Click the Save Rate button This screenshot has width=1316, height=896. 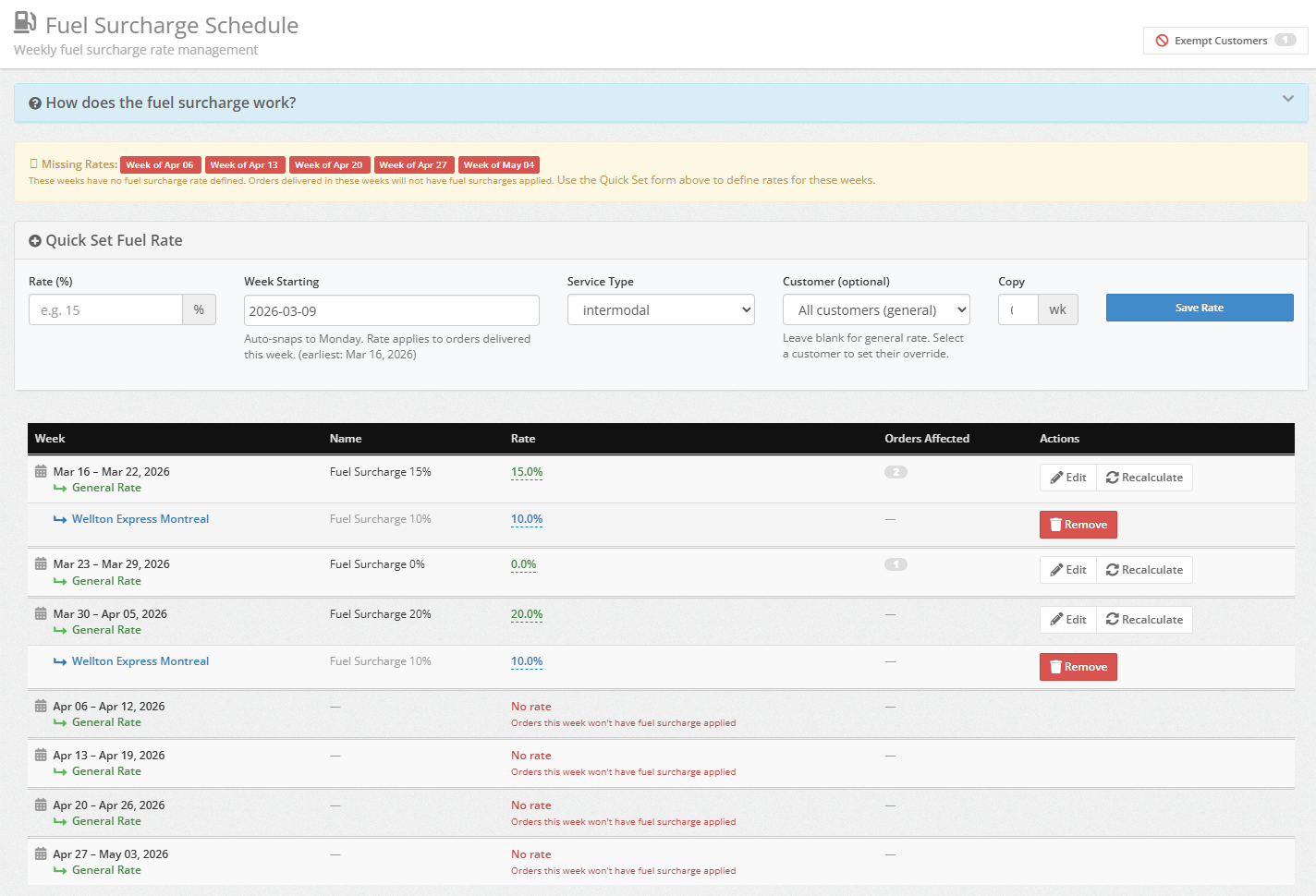1200,308
